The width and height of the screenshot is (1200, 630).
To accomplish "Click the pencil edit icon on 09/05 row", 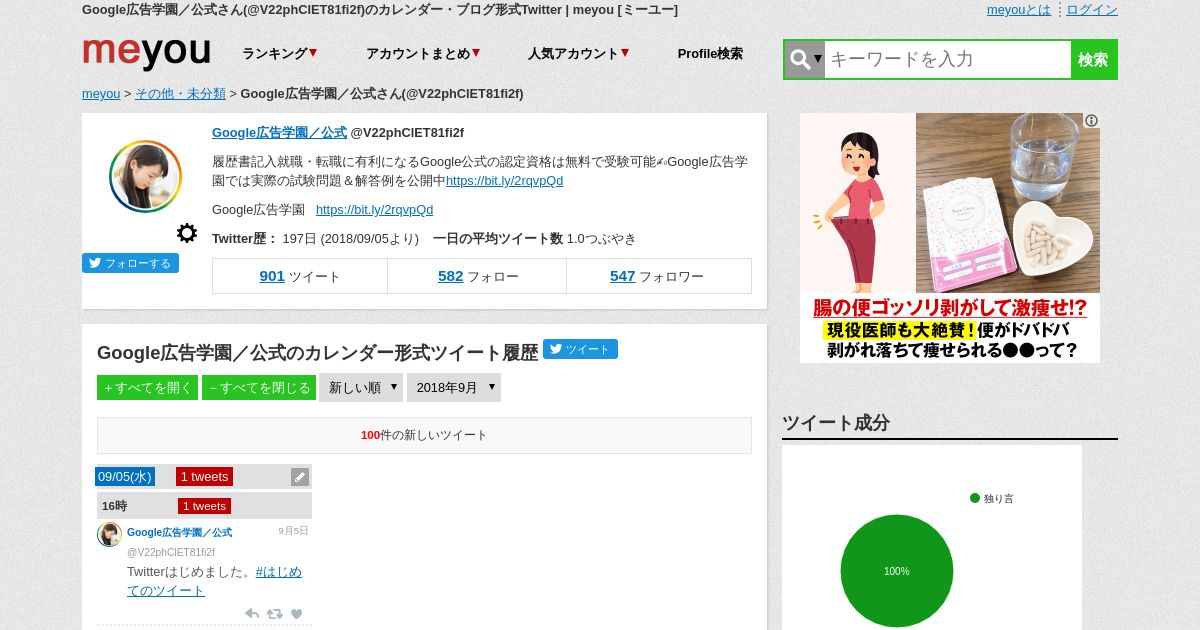I will point(300,477).
